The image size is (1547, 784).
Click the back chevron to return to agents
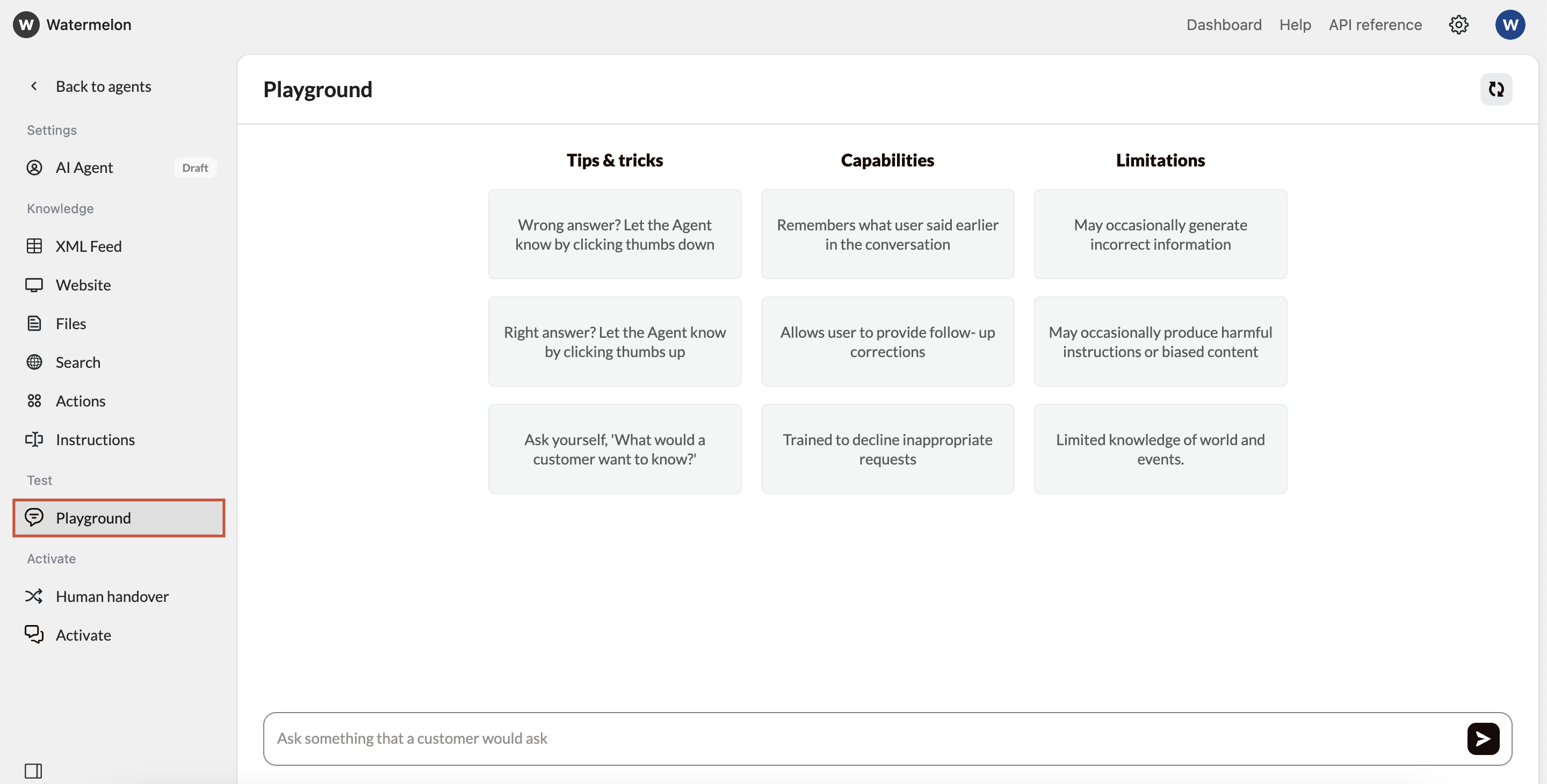click(34, 86)
